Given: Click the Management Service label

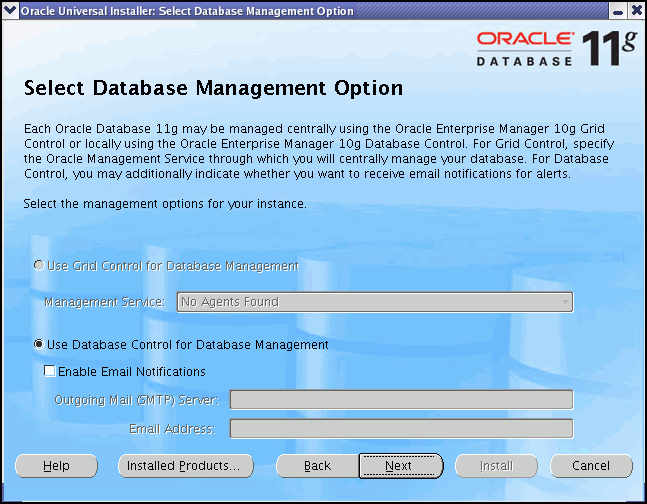Looking at the screenshot, I should point(105,302).
